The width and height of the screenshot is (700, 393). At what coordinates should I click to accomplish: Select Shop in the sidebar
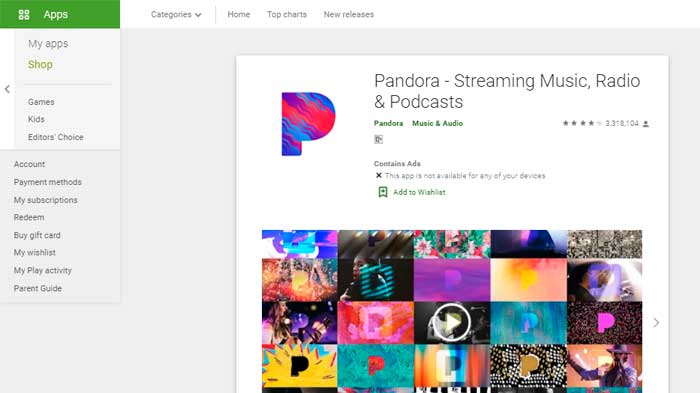tap(40, 64)
